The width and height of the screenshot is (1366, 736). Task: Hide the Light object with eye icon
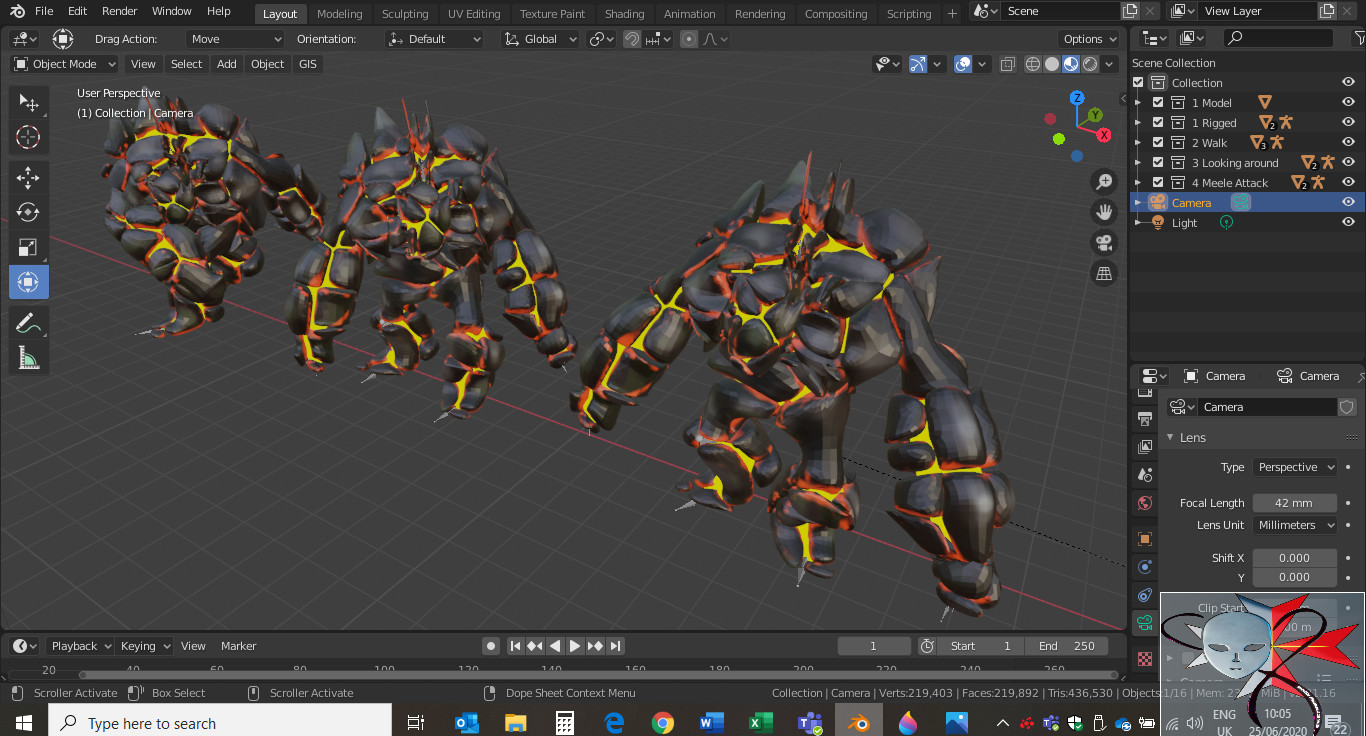1348,223
